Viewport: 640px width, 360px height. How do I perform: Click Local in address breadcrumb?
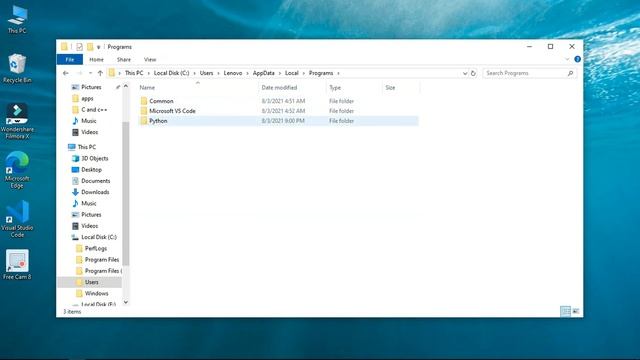[x=291, y=73]
